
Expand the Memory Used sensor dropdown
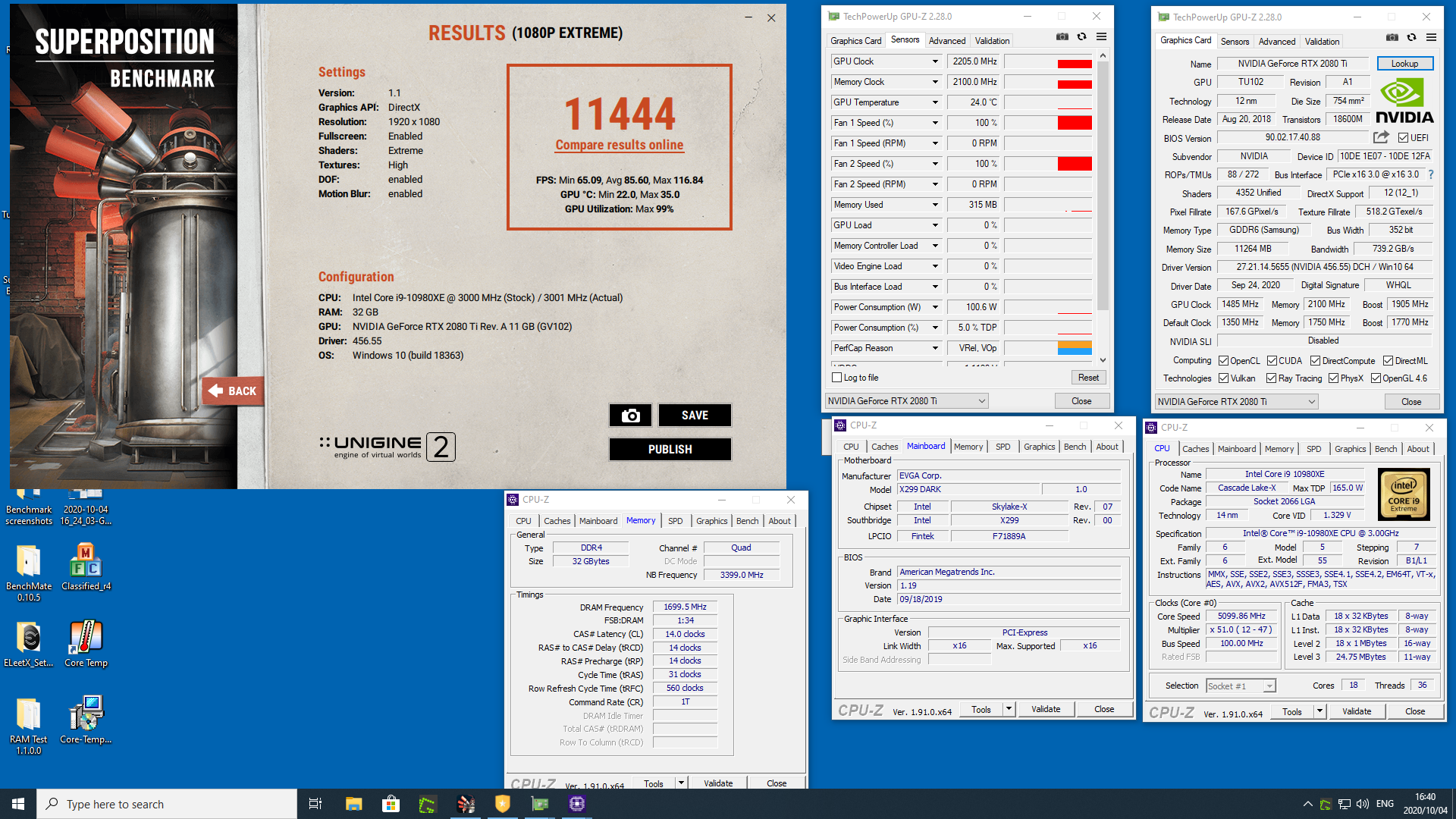pyautogui.click(x=935, y=205)
